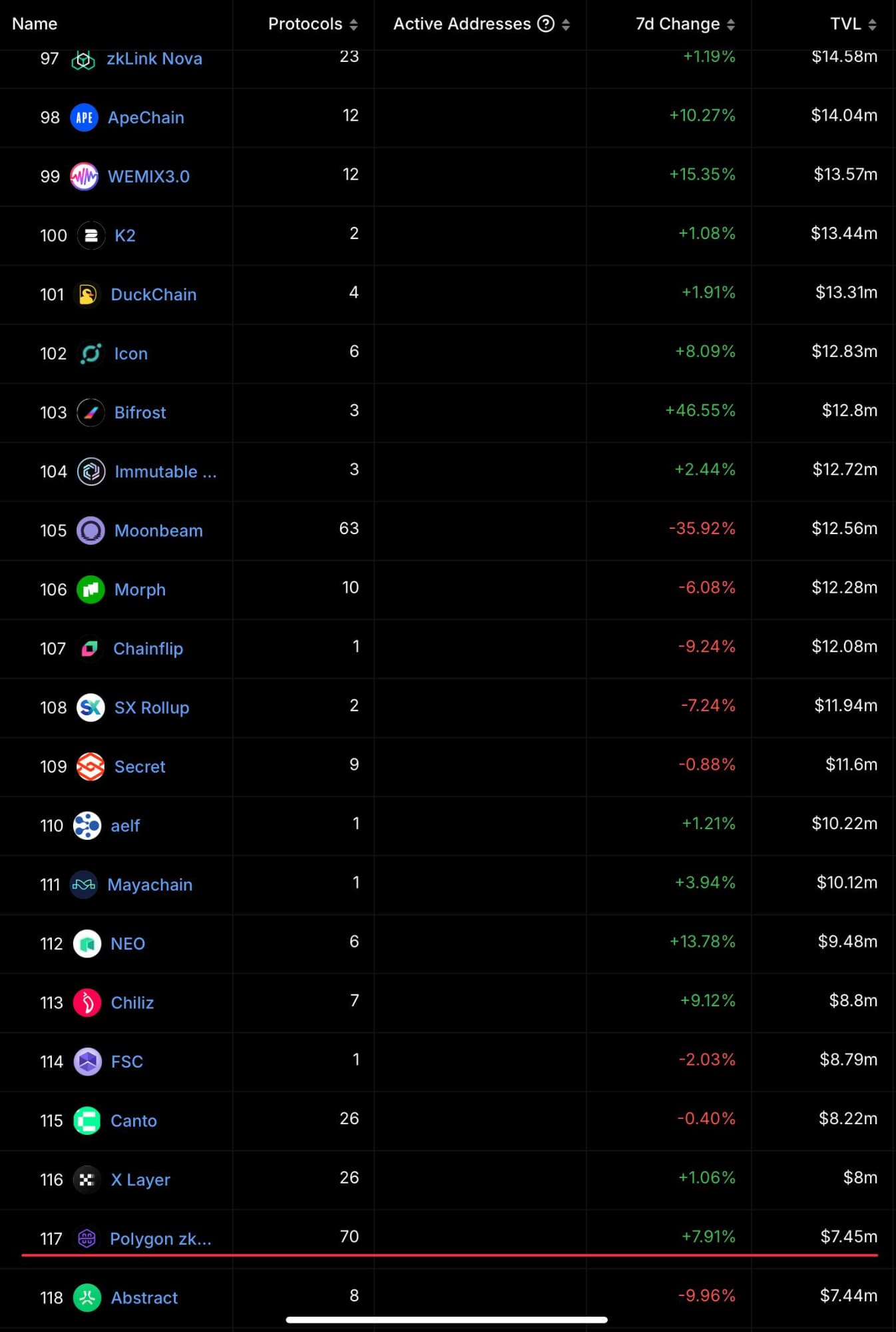Screen dimensions: 896x1332
Task: Click the Morph green logo icon
Action: click(91, 589)
